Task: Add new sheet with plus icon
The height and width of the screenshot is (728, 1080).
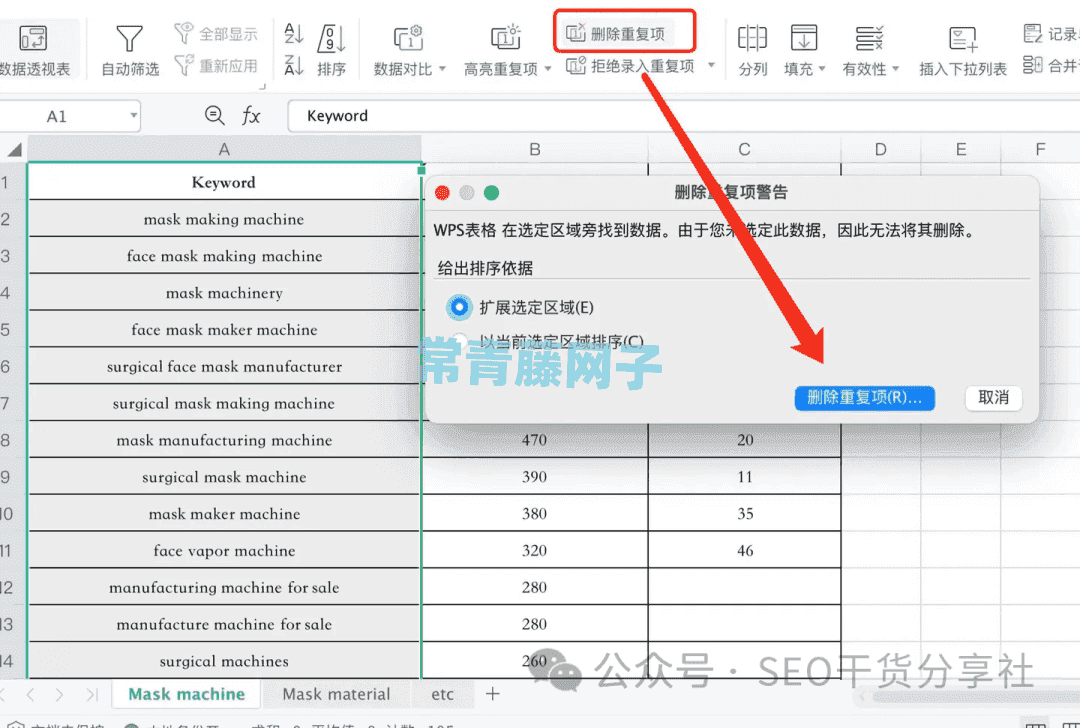Action: click(492, 694)
